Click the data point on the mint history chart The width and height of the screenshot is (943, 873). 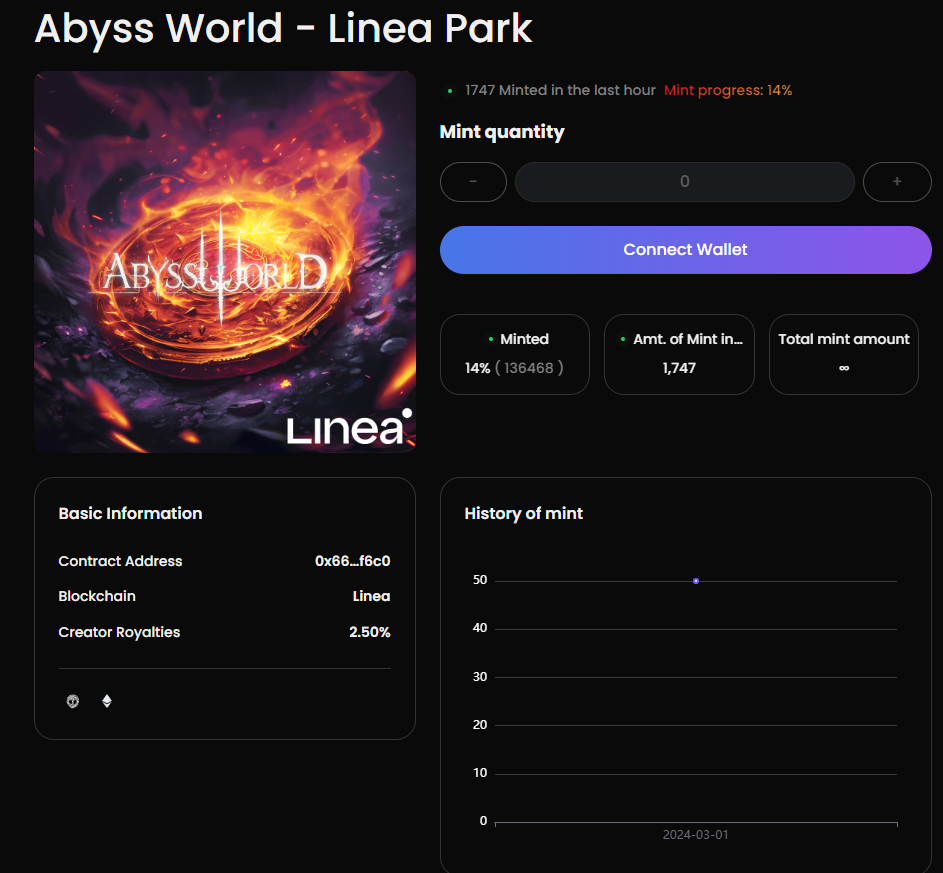point(696,581)
